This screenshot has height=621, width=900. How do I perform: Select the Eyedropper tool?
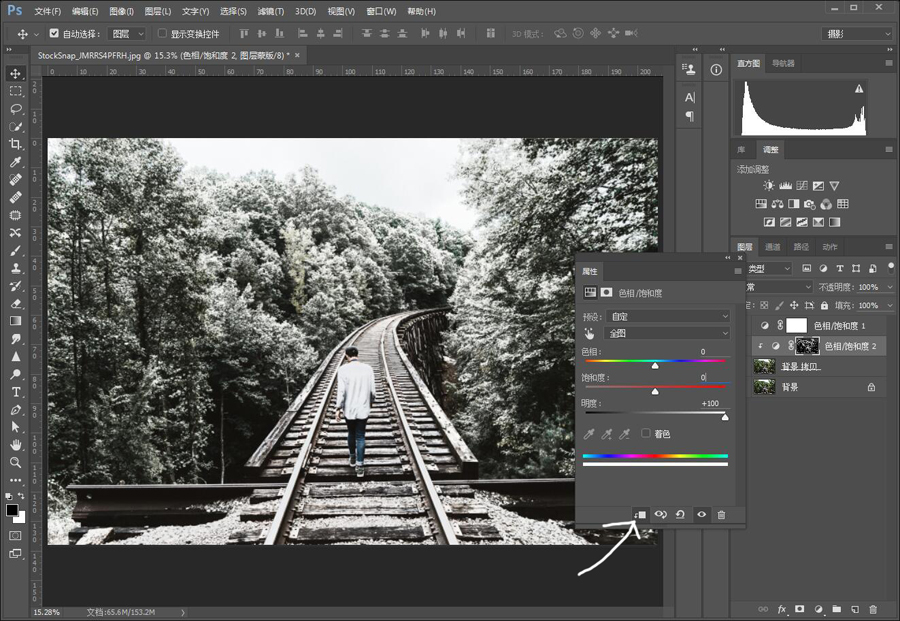pyautogui.click(x=15, y=162)
